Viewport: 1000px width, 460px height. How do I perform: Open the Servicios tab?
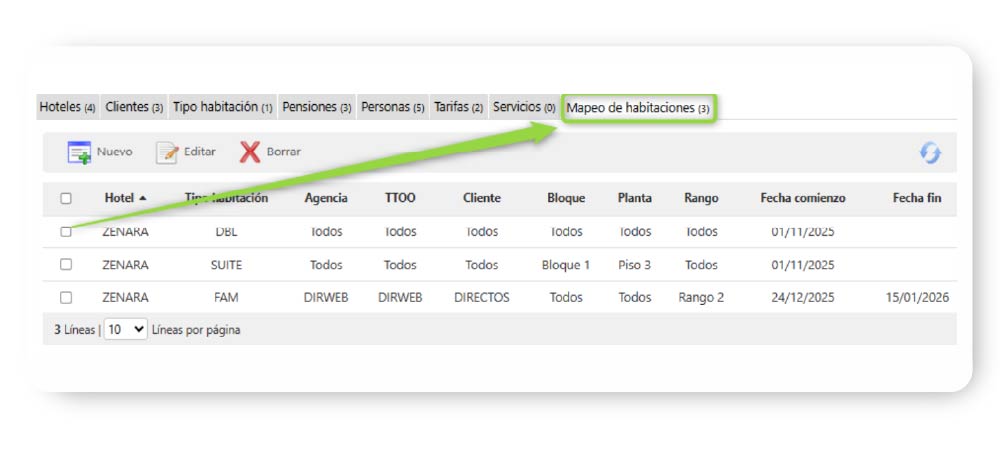coord(523,107)
